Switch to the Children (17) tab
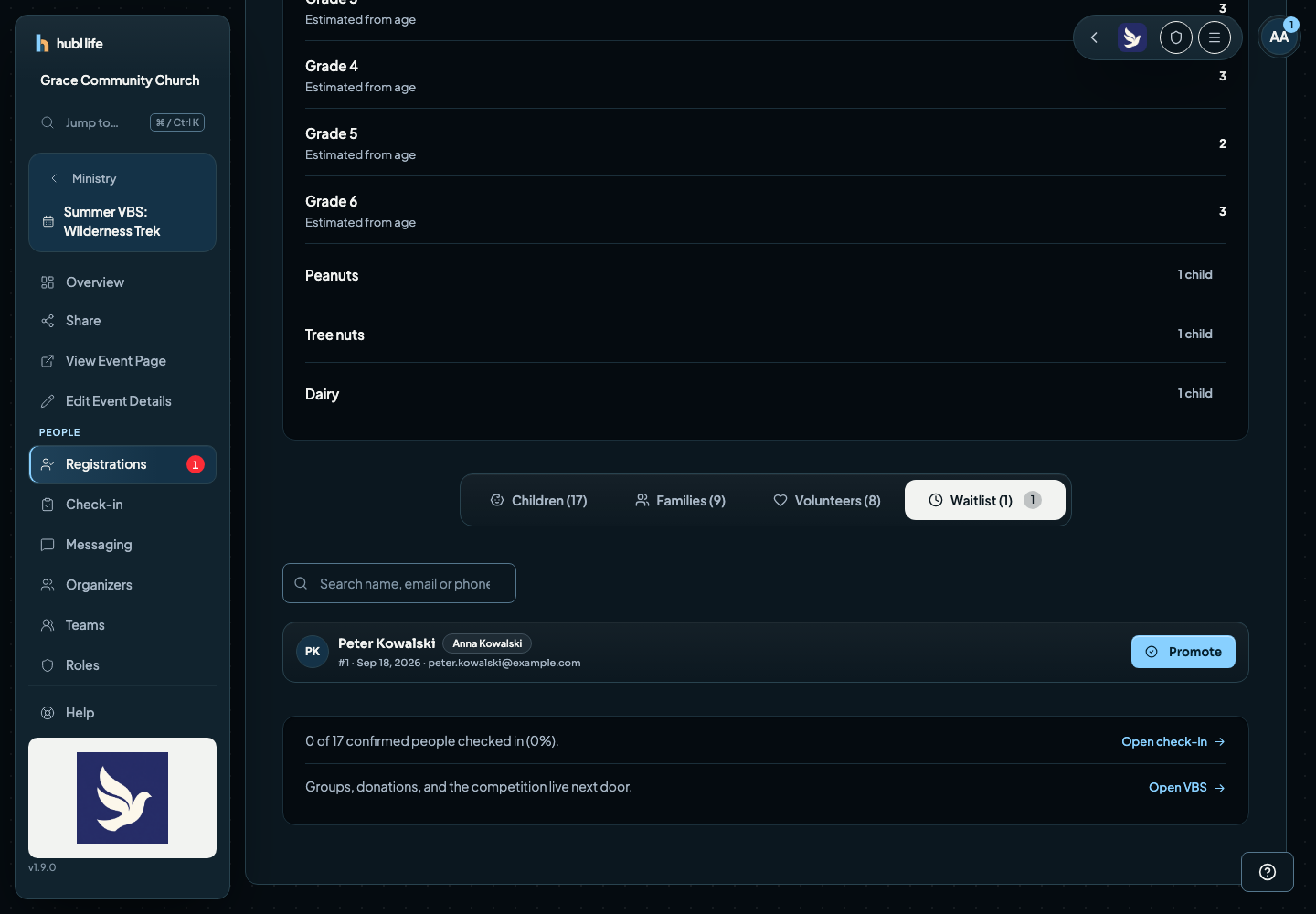Image resolution: width=1316 pixels, height=914 pixels. (539, 501)
